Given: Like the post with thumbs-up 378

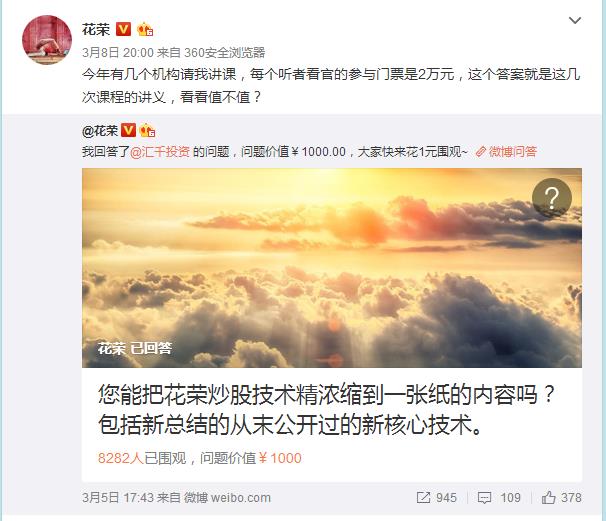Looking at the screenshot, I should (x=561, y=497).
